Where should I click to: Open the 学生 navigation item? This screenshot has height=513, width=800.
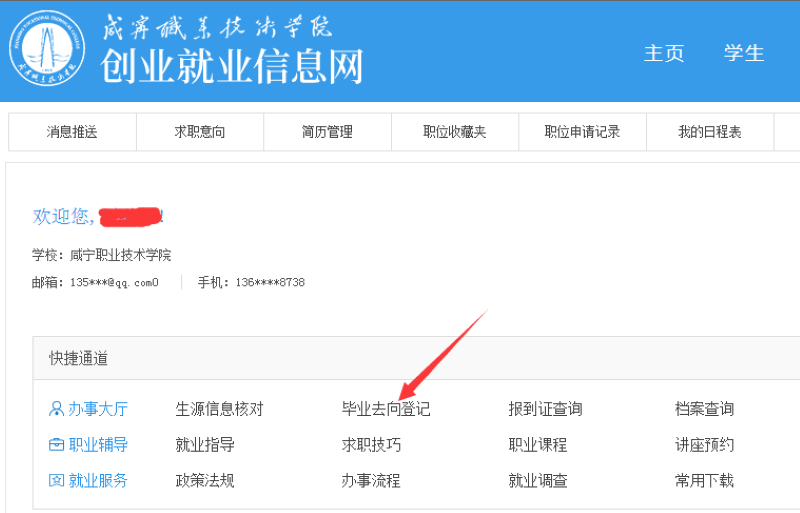(x=744, y=53)
